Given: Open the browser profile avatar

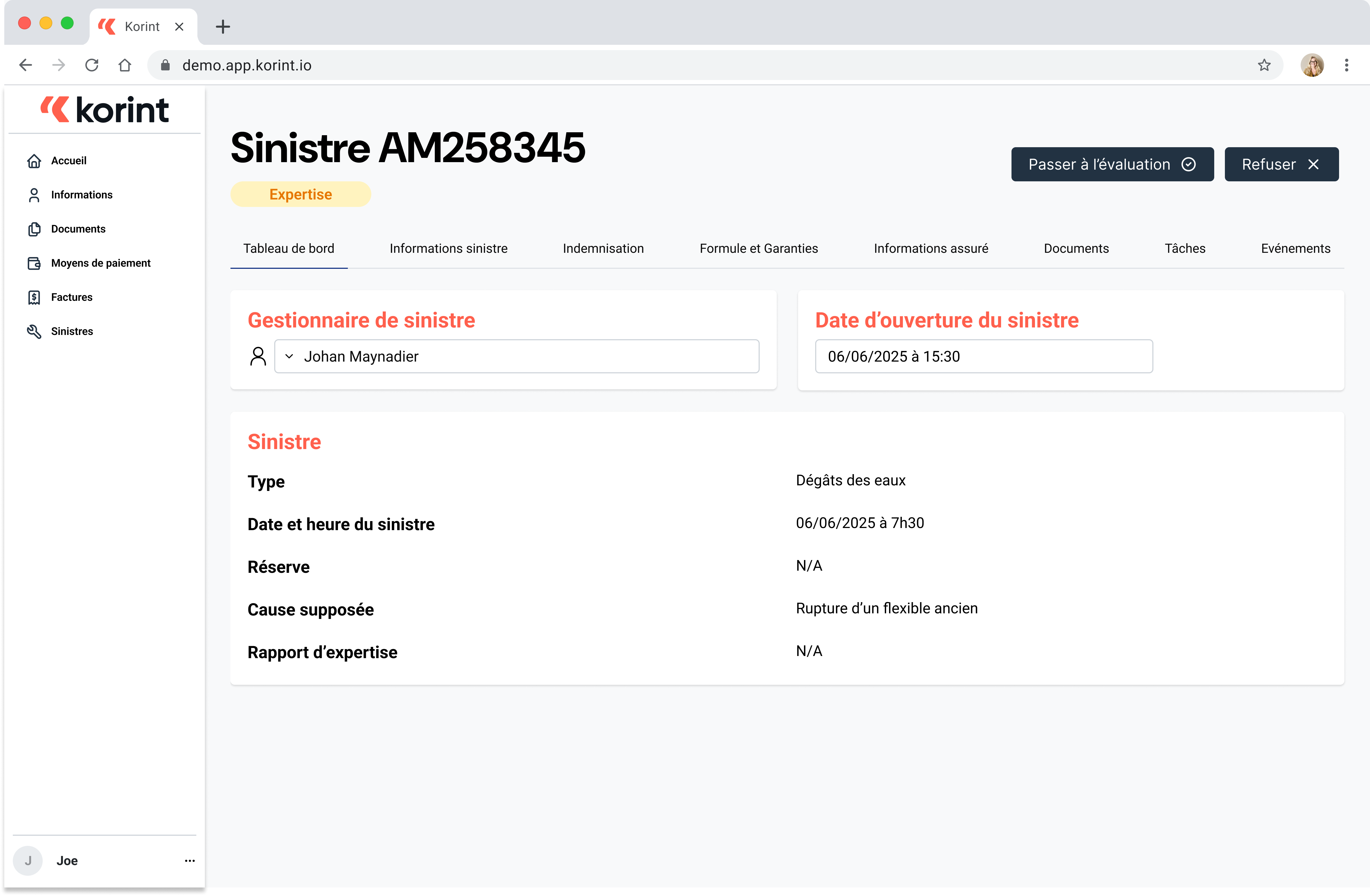Looking at the screenshot, I should (x=1312, y=65).
